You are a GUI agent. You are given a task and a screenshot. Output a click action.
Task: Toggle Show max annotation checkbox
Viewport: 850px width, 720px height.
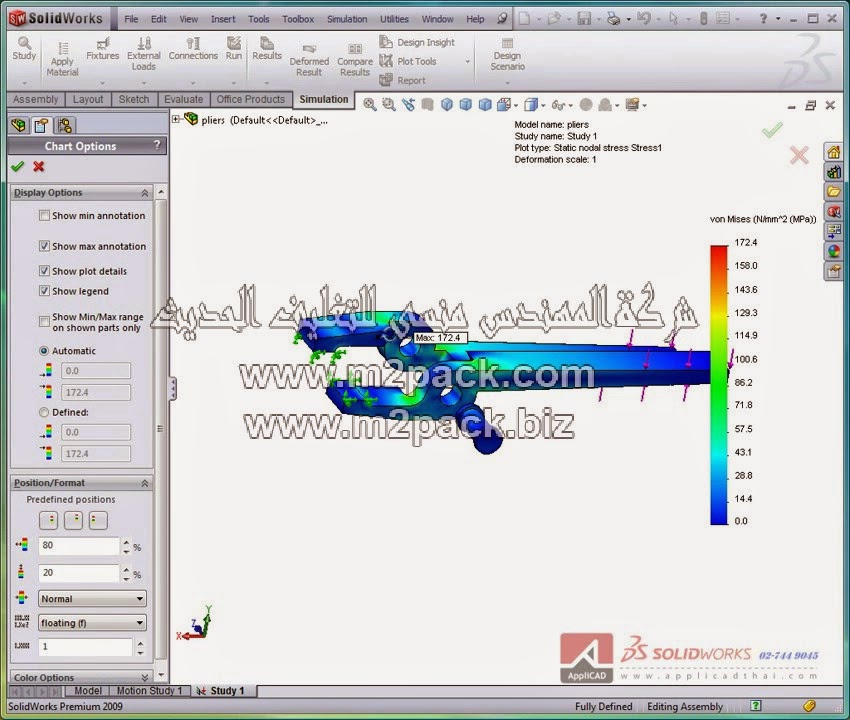44,246
